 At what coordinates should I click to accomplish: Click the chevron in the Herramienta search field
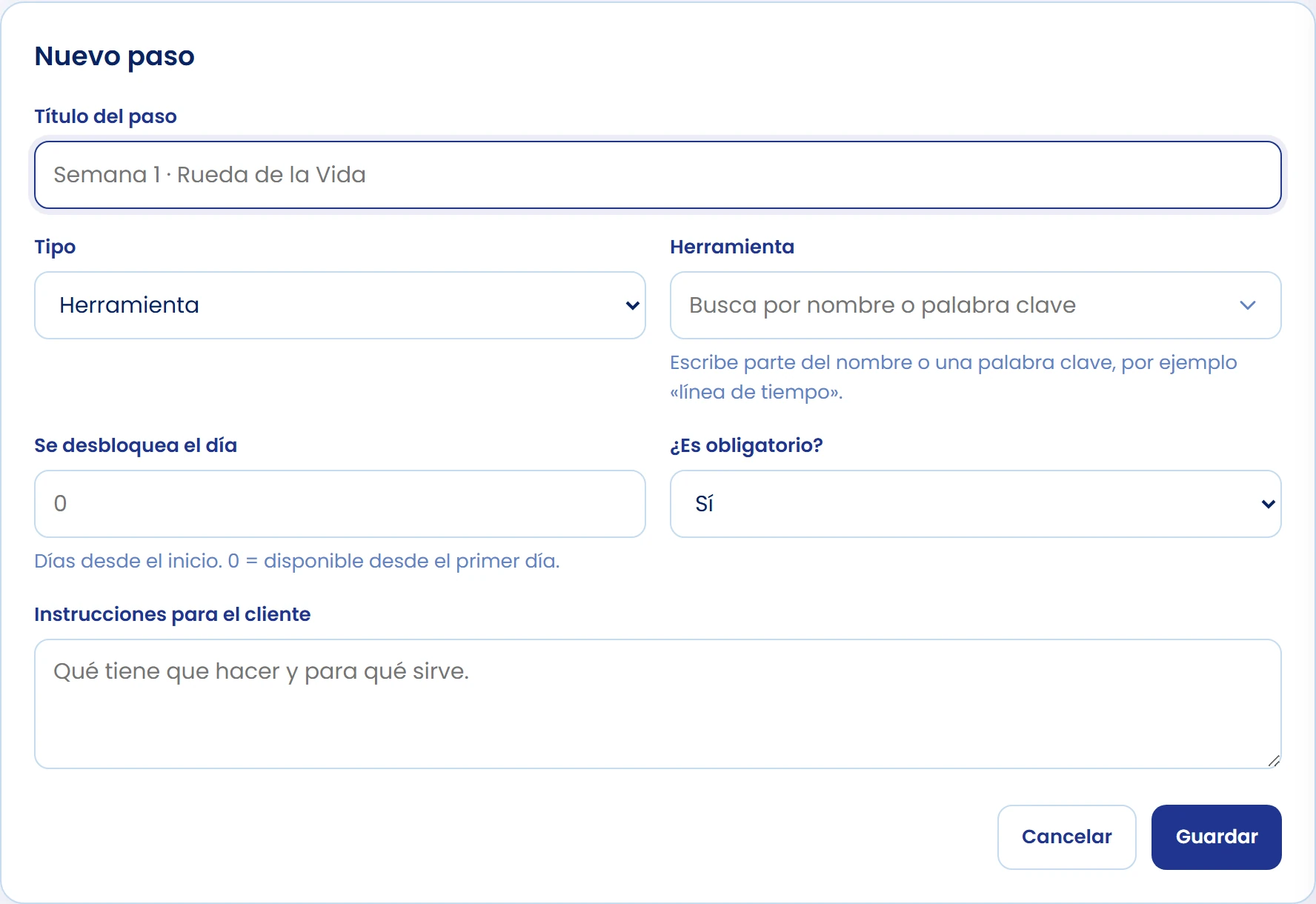(x=1248, y=305)
